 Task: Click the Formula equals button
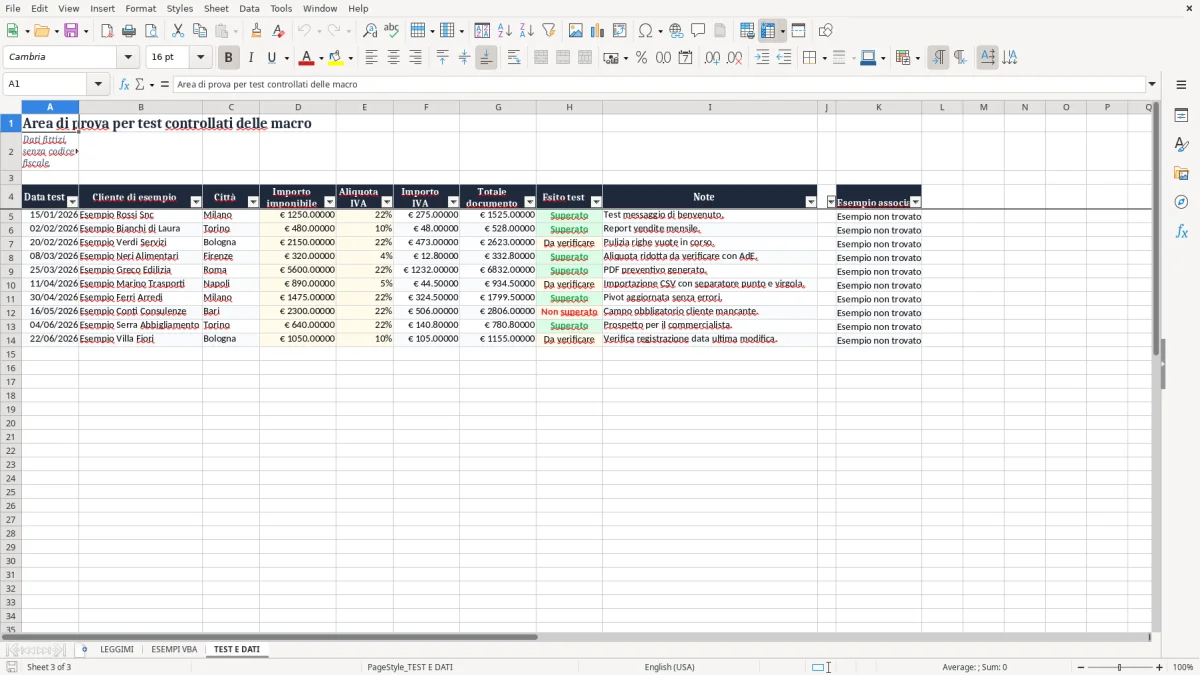pos(165,84)
